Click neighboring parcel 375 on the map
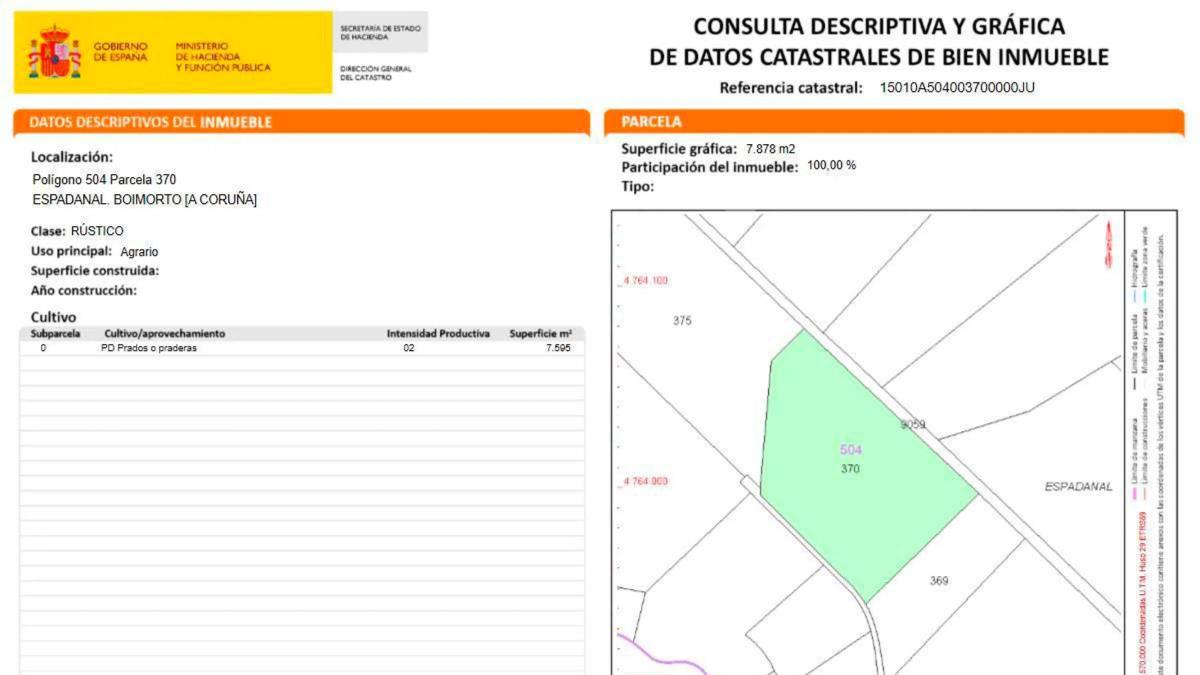This screenshot has width=1200, height=675. (682, 321)
